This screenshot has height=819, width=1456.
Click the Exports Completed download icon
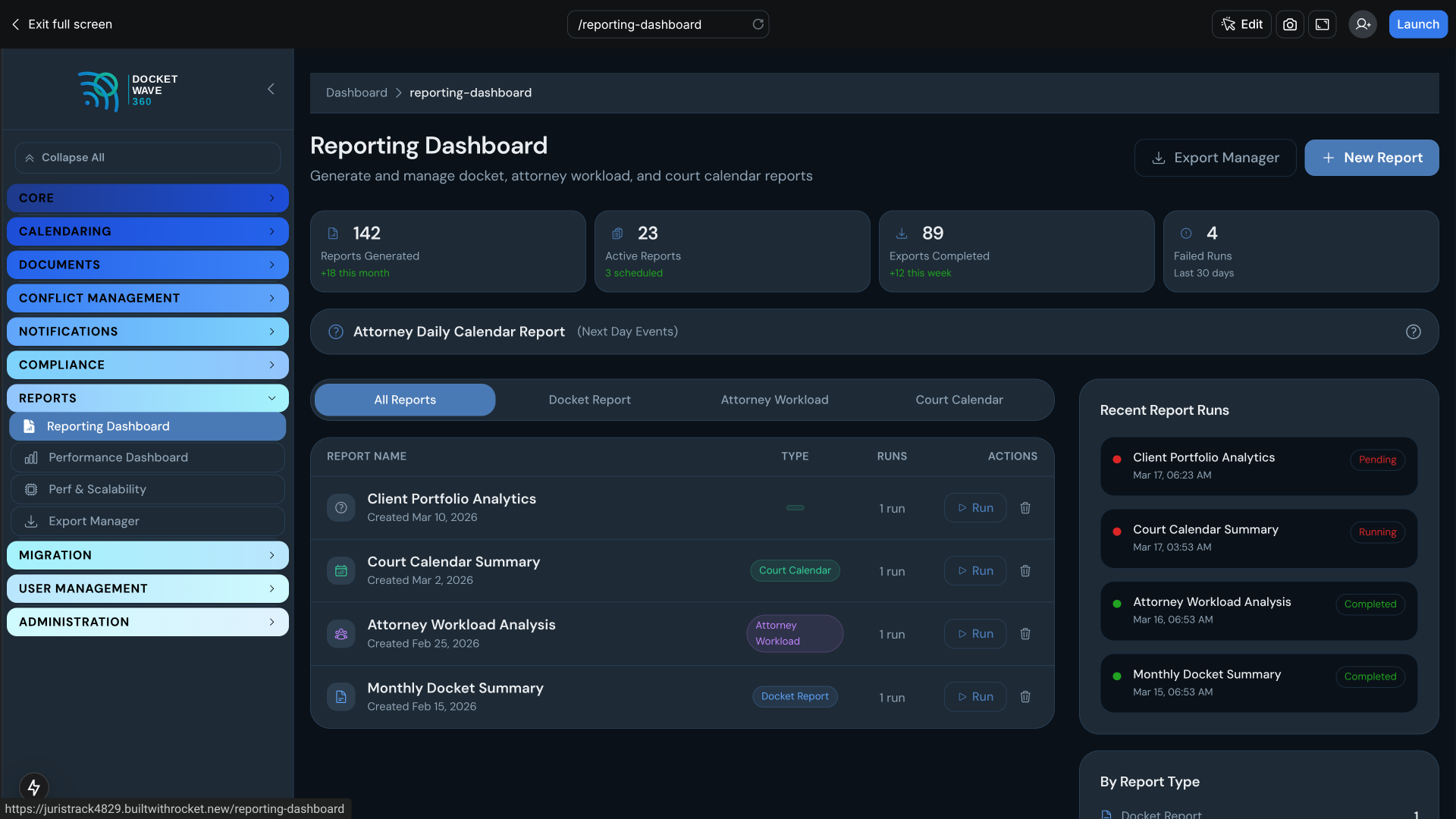tap(901, 234)
